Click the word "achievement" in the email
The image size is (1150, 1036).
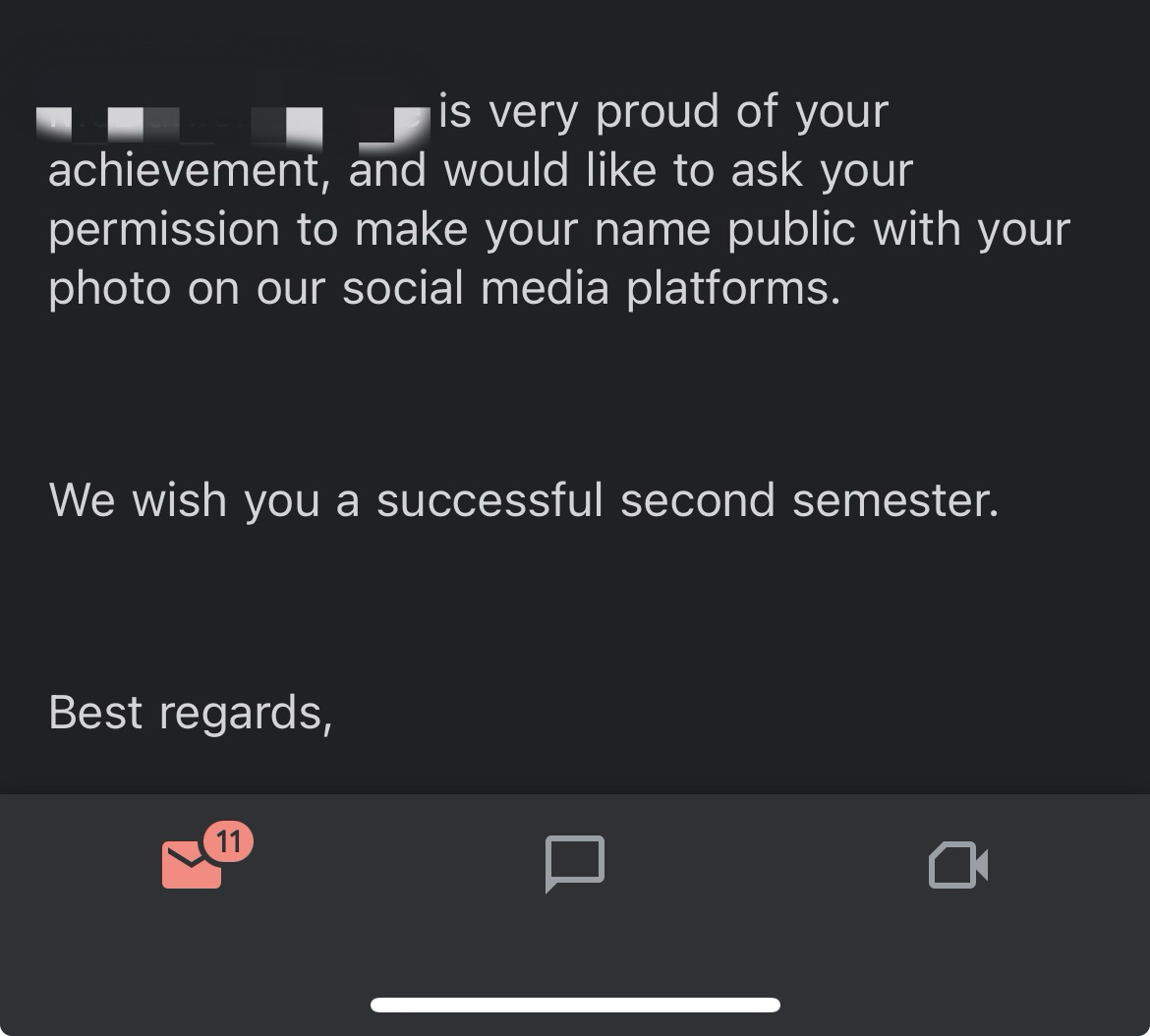point(184,171)
